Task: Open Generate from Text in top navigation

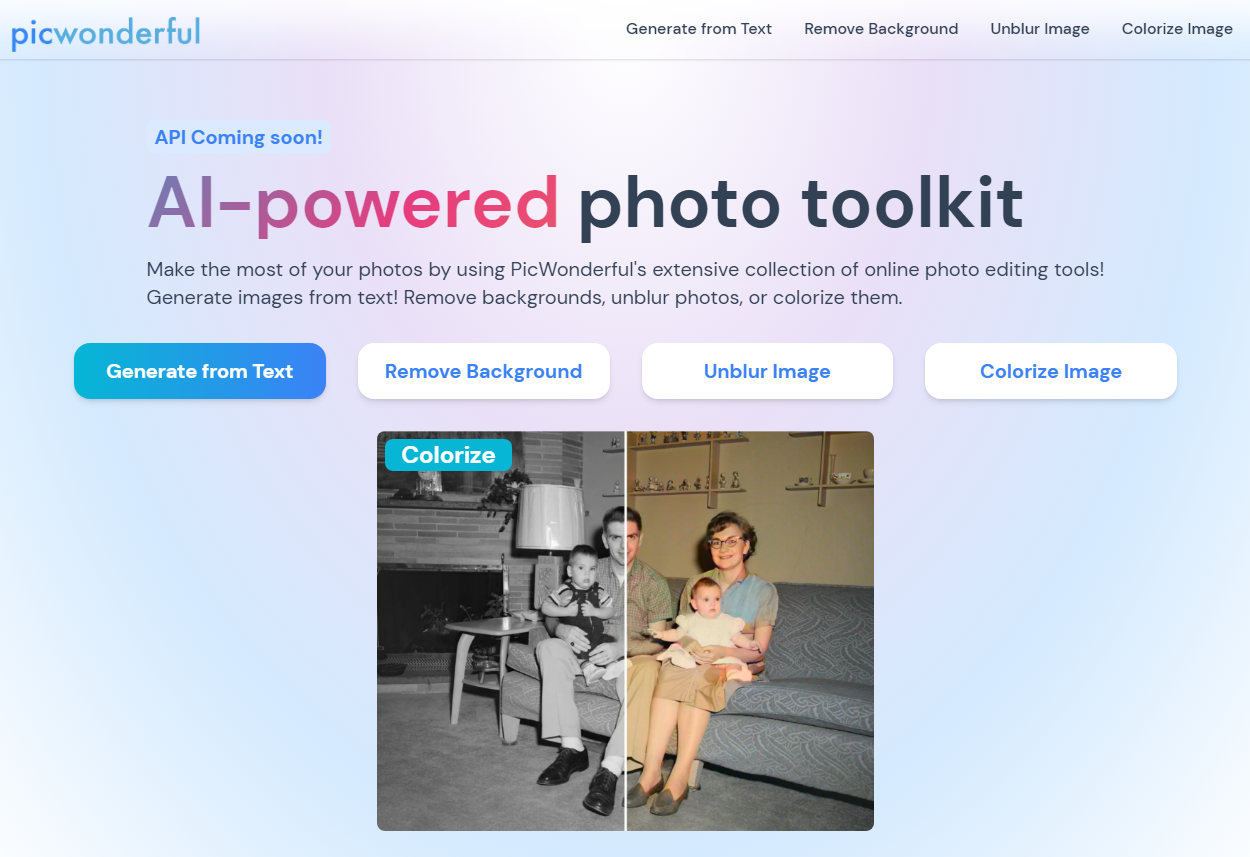Action: (x=699, y=29)
